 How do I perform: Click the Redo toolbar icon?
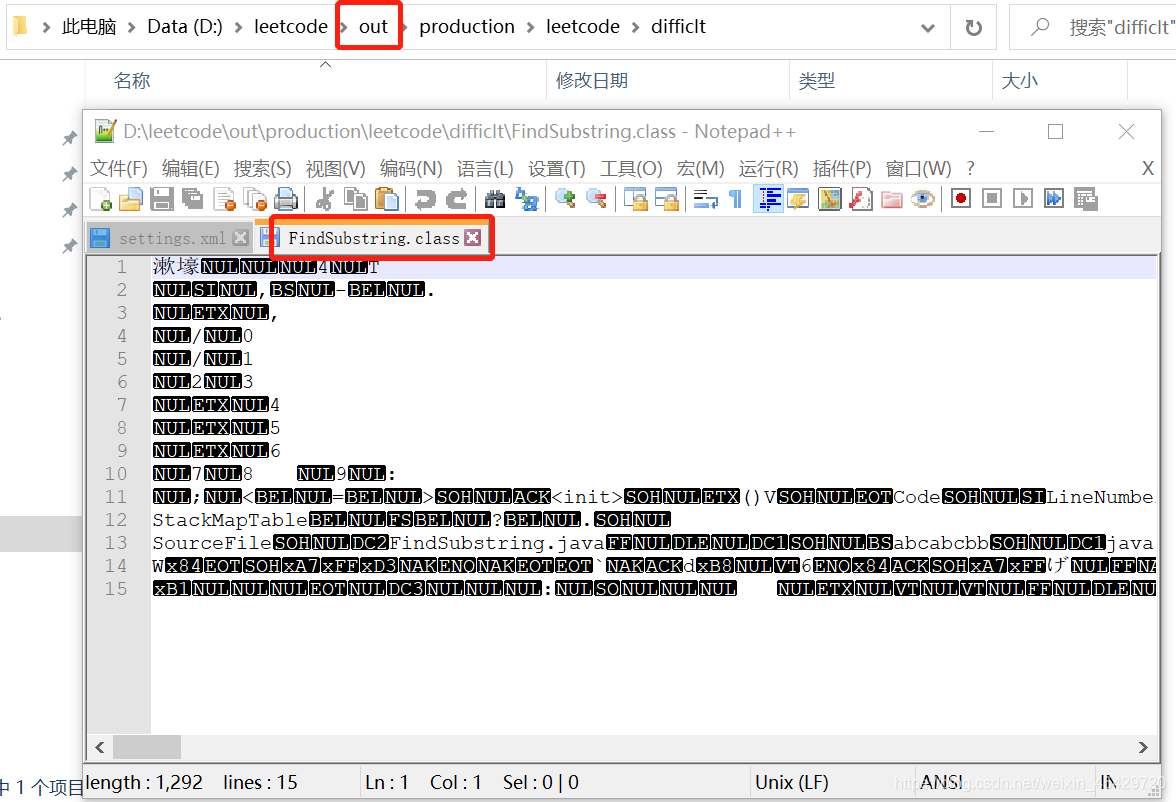tap(456, 199)
